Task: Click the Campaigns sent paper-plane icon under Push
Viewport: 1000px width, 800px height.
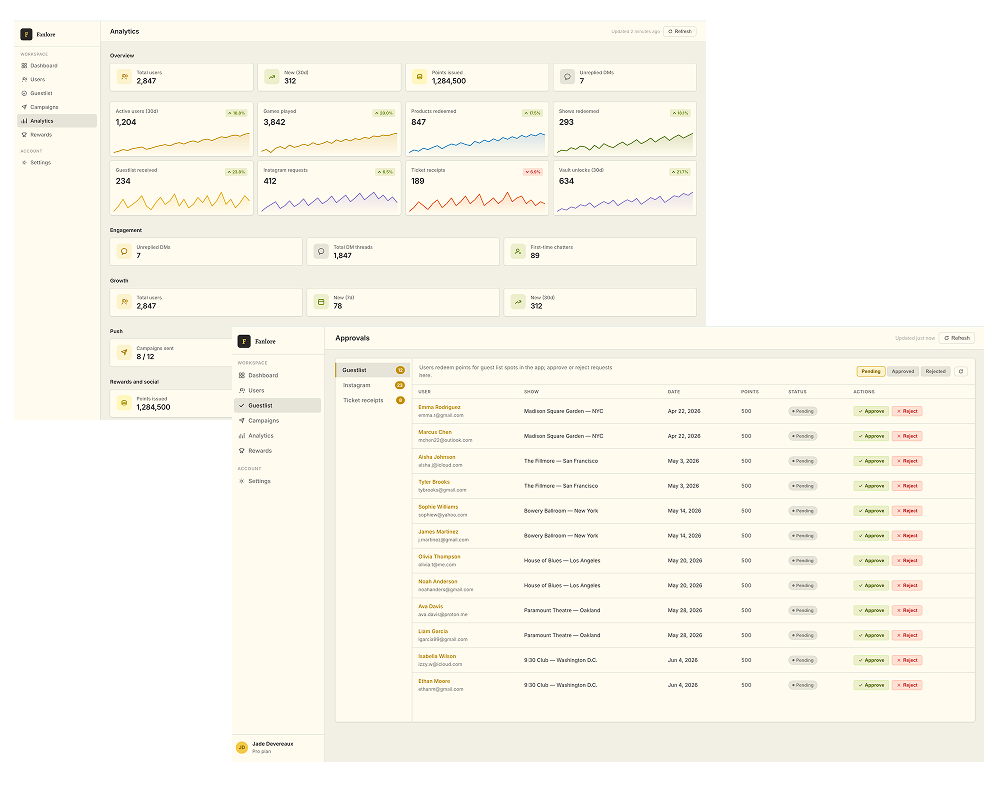Action: tap(124, 352)
